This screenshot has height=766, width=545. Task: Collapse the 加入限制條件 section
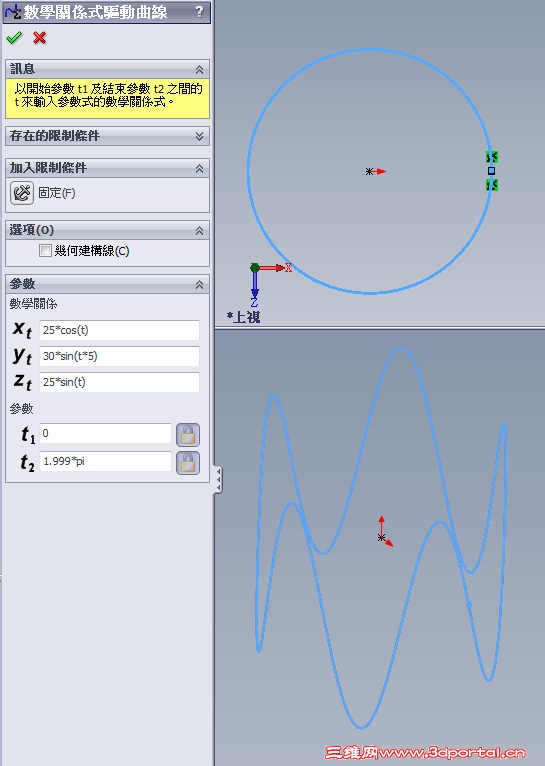pyautogui.click(x=199, y=169)
